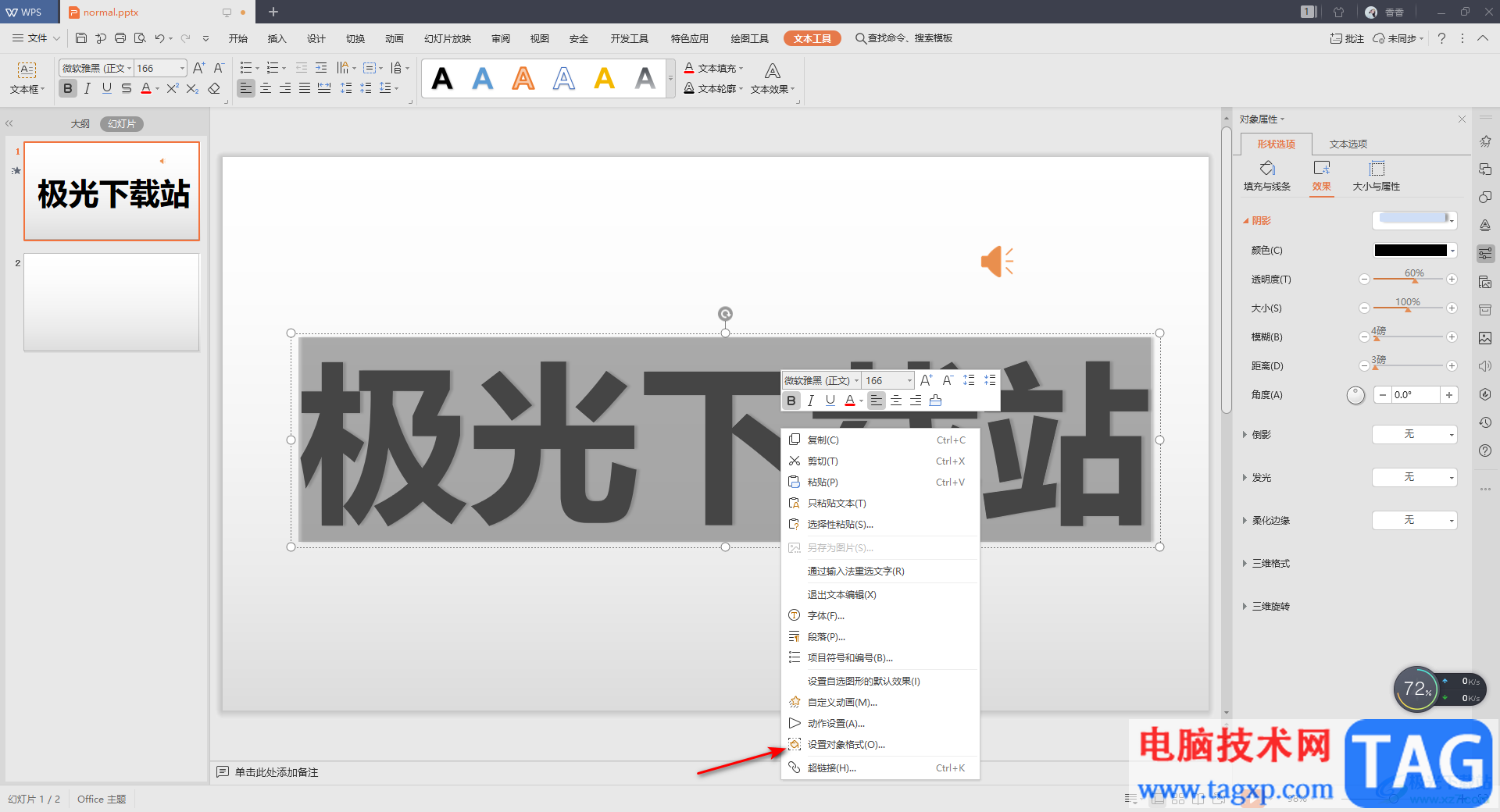Open the Soft Edge preset dropdown
Image resolution: width=1500 pixels, height=812 pixels.
coord(1415,520)
